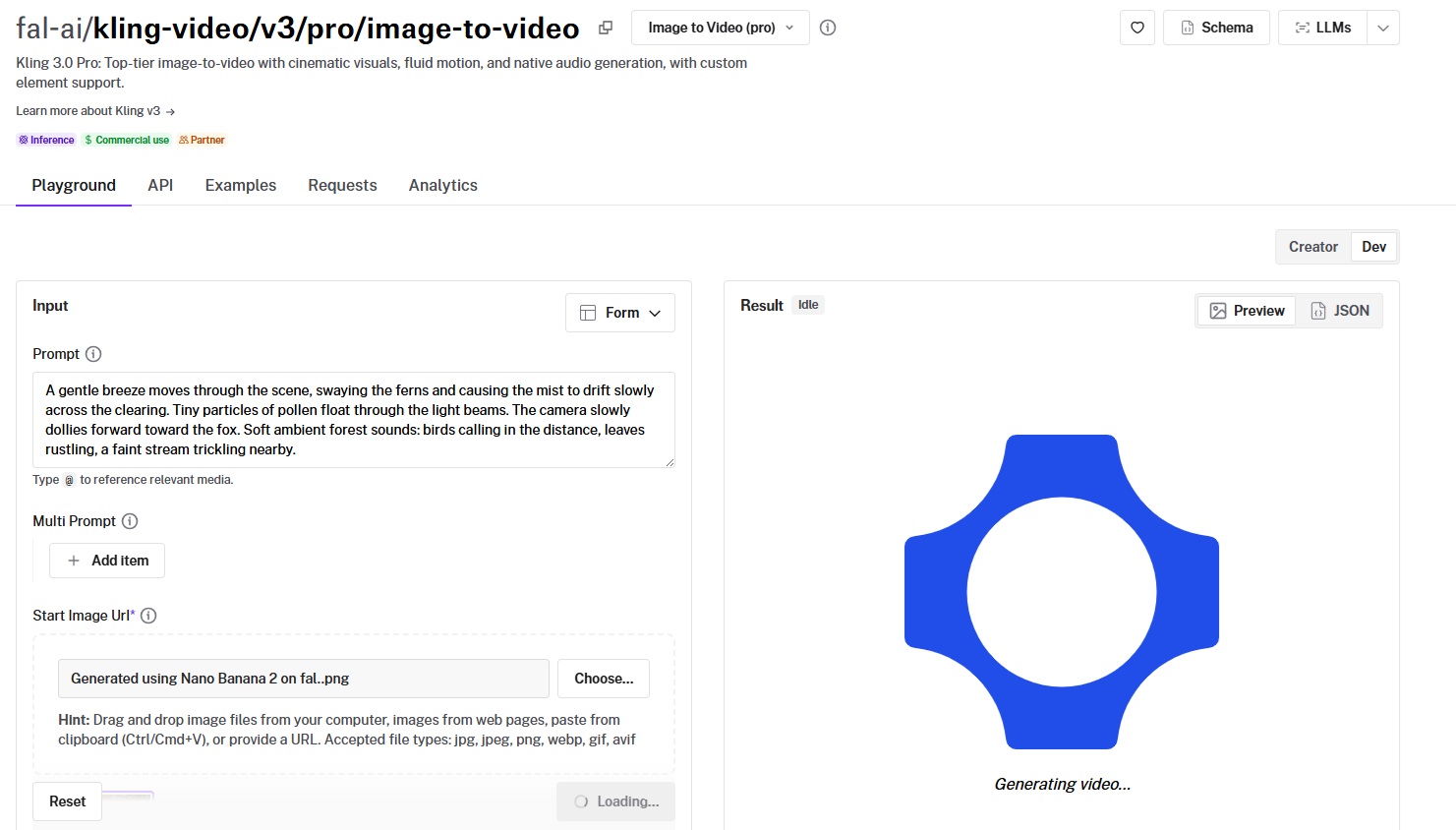Click the Prompt info icon
The width and height of the screenshot is (1456, 830).
tap(93, 354)
